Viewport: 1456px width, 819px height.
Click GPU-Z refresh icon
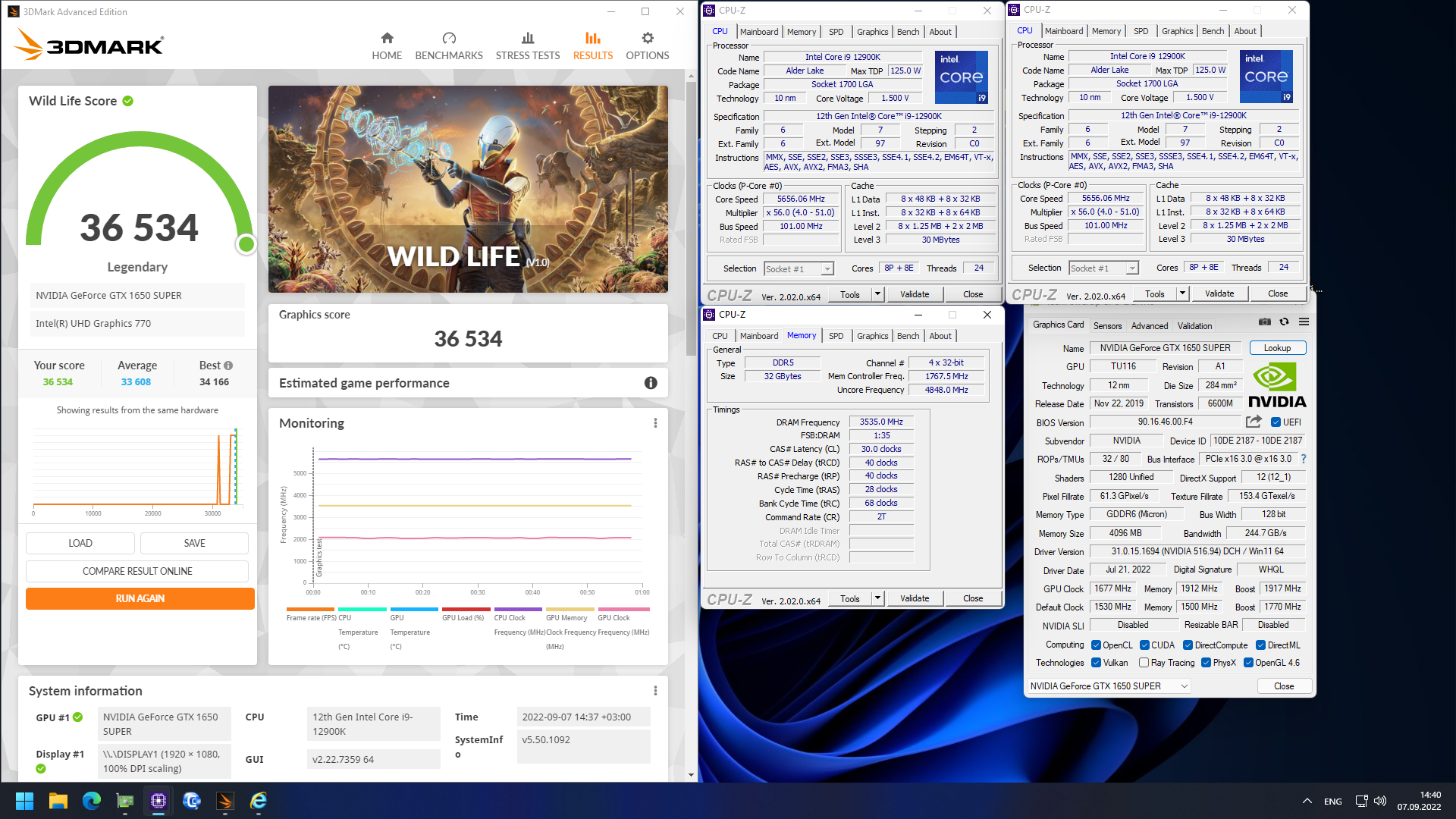pos(1284,322)
